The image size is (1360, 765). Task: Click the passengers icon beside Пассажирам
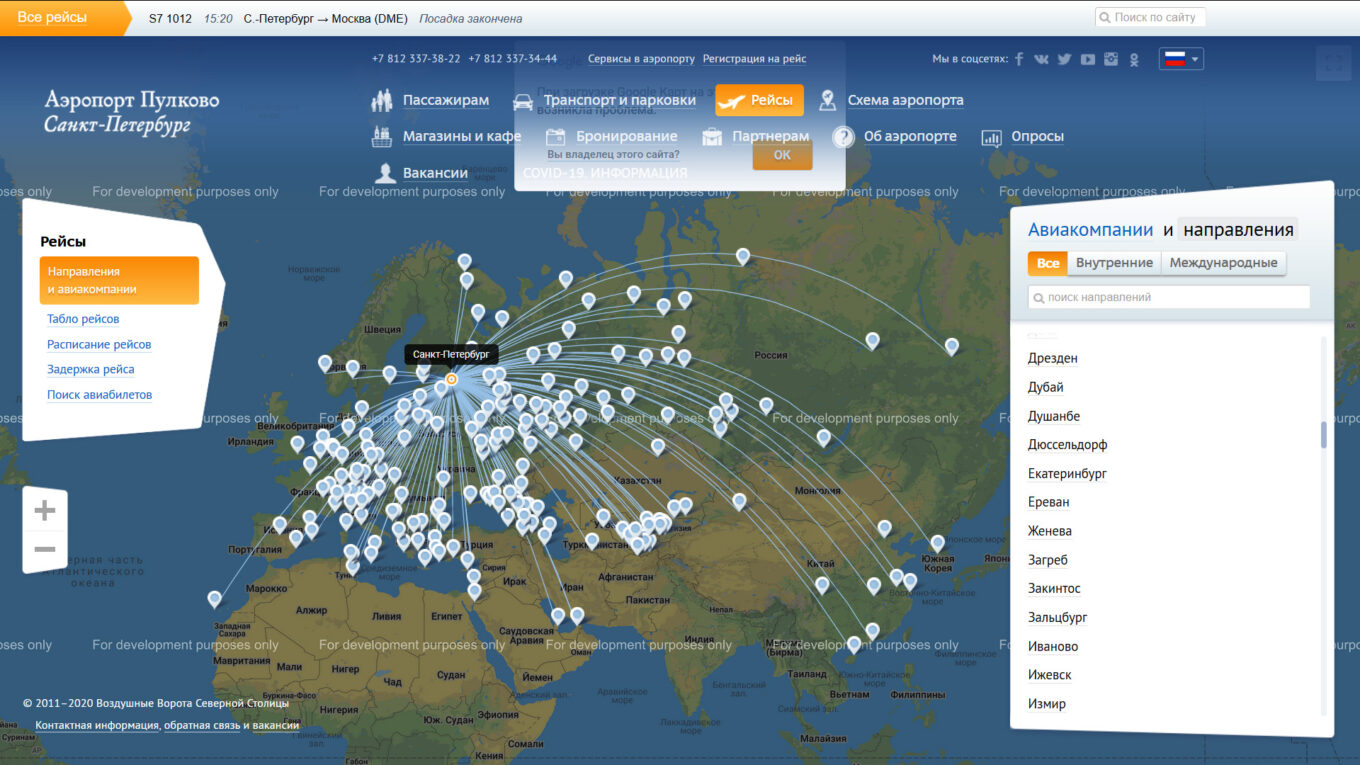click(x=382, y=100)
